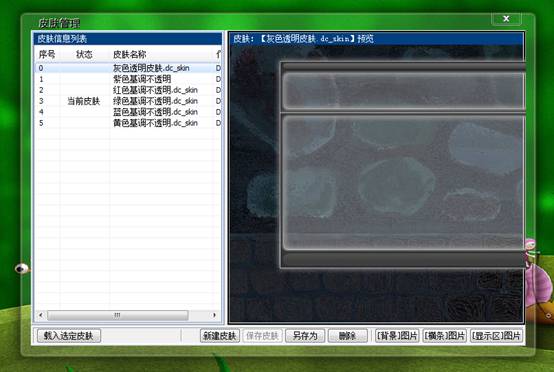
Task: Open the [背景]图片 picker
Action: [x=397, y=336]
